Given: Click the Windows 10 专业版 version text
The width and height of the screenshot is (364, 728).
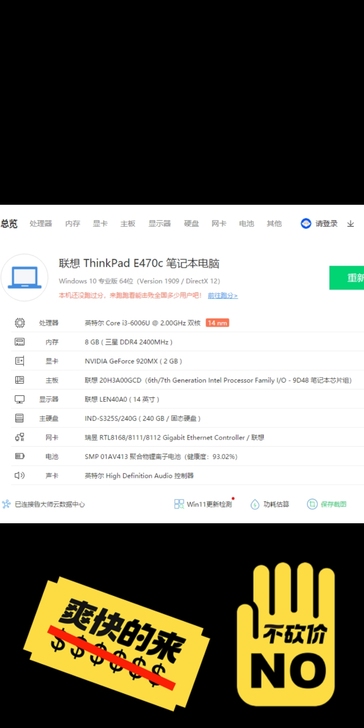Looking at the screenshot, I should [x=139, y=281].
